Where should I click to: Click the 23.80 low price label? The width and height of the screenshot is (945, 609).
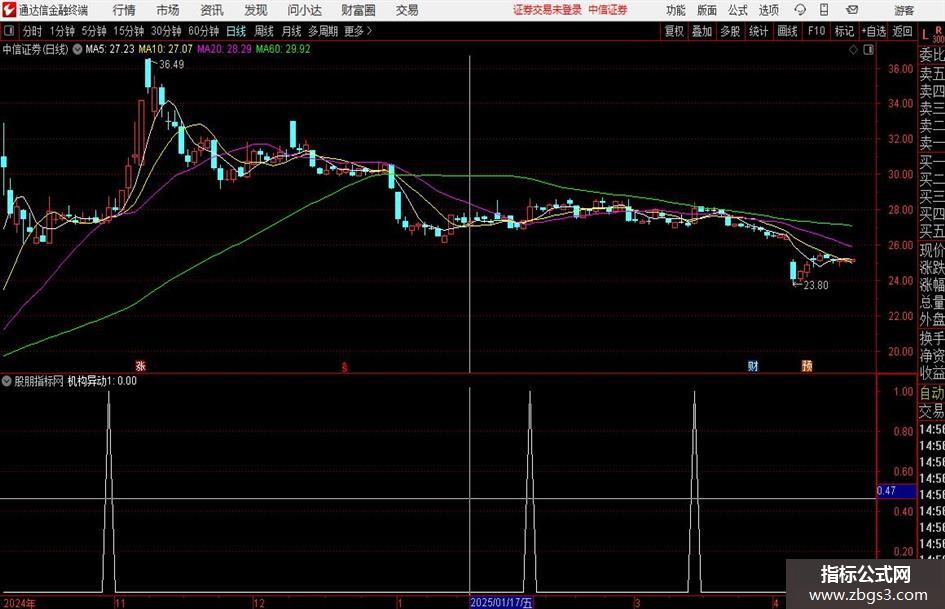click(x=815, y=285)
